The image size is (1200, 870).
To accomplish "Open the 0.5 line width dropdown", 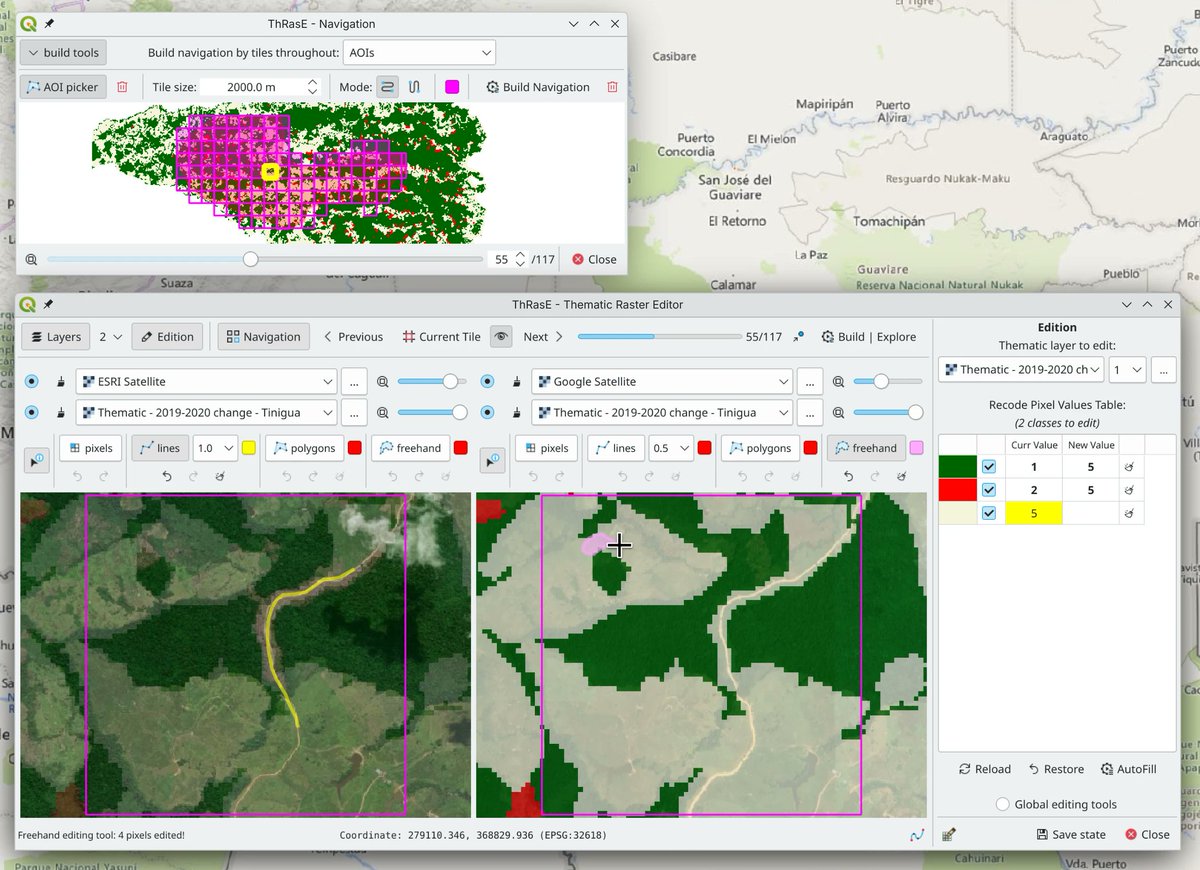I will click(x=671, y=448).
